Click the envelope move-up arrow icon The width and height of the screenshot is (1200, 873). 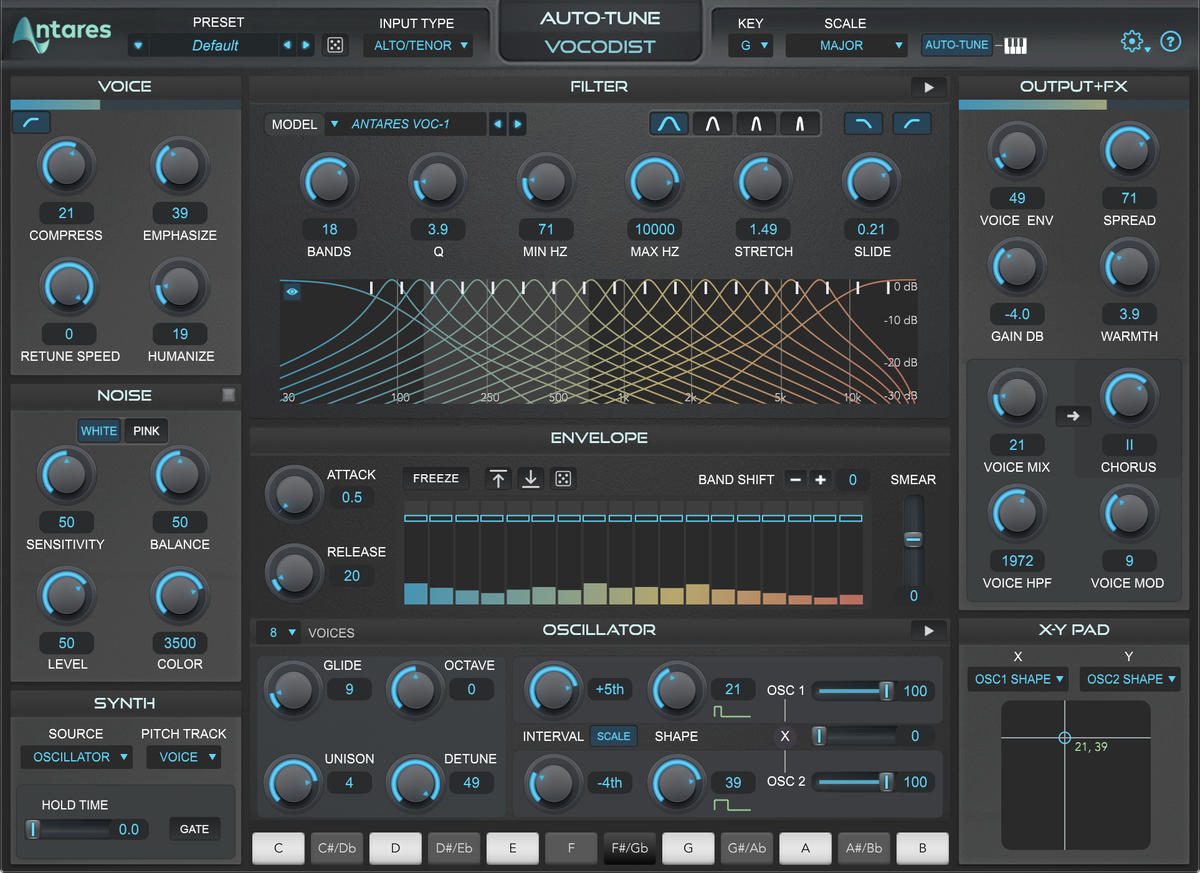point(498,479)
